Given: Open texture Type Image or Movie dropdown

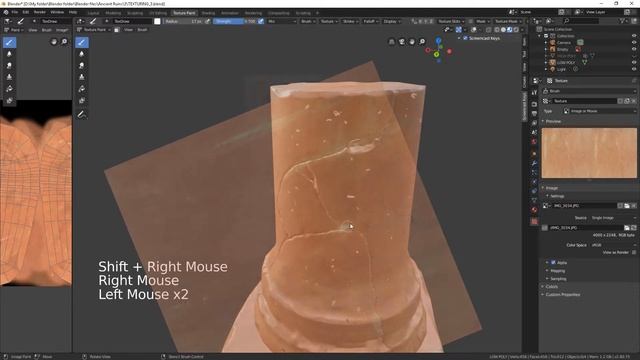Looking at the screenshot, I should pos(599,111).
